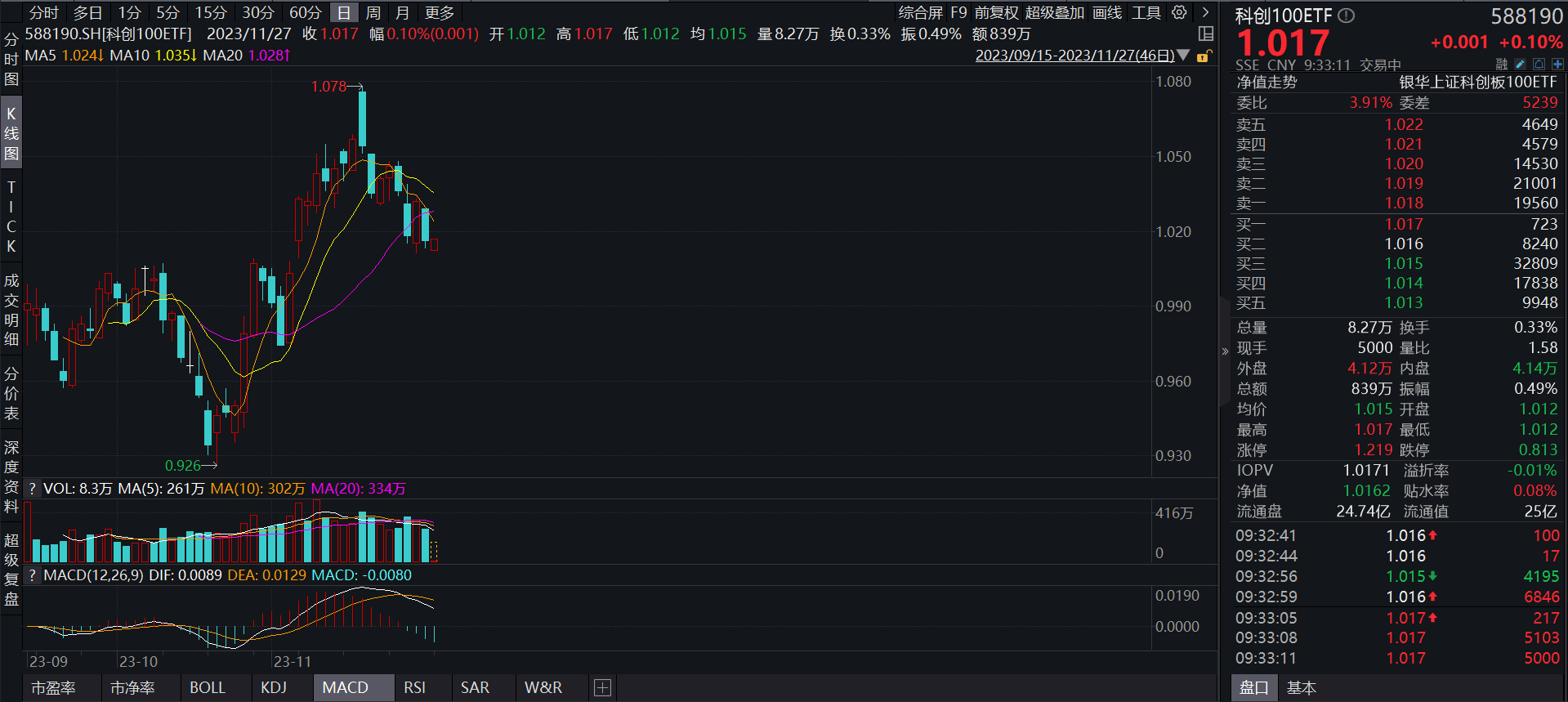Viewport: 1568px width, 702px height.
Task: Click the layout panel icon under the toolbar
Action: (1205, 34)
